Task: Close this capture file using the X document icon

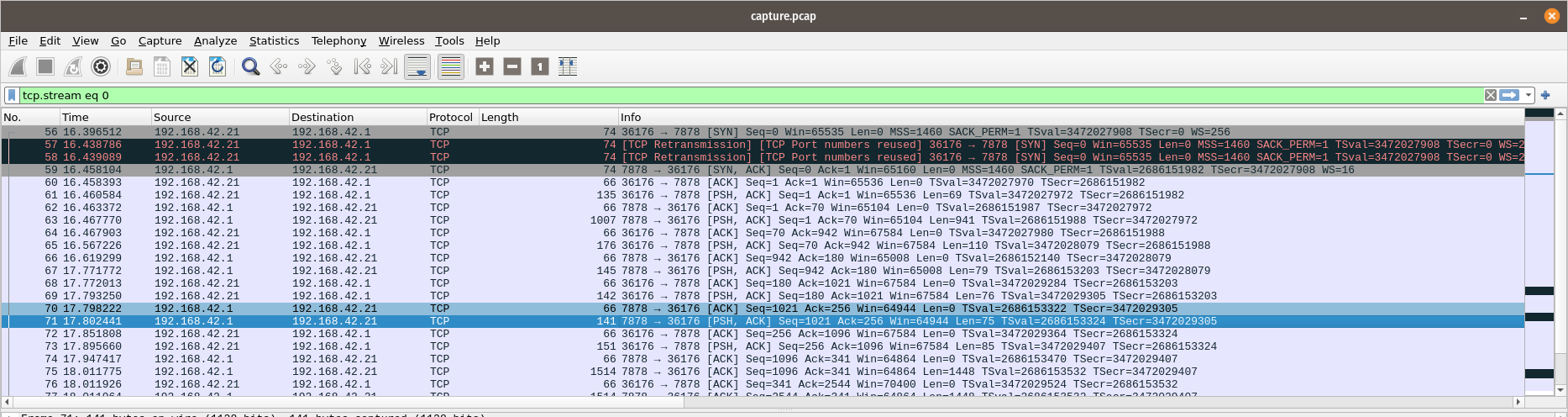Action: 190,66
